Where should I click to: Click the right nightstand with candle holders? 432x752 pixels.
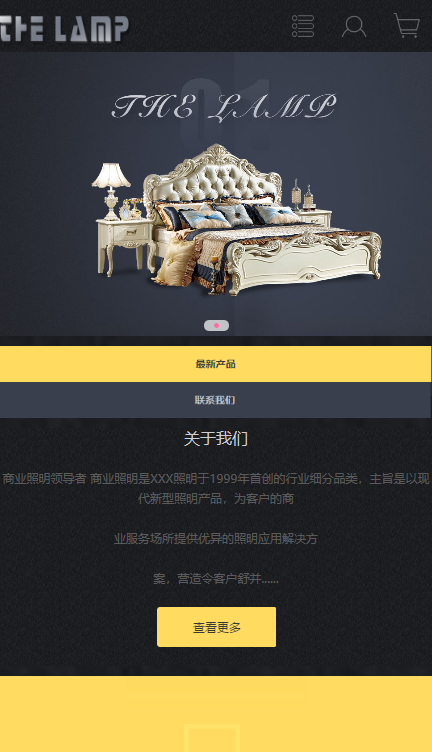(x=312, y=206)
